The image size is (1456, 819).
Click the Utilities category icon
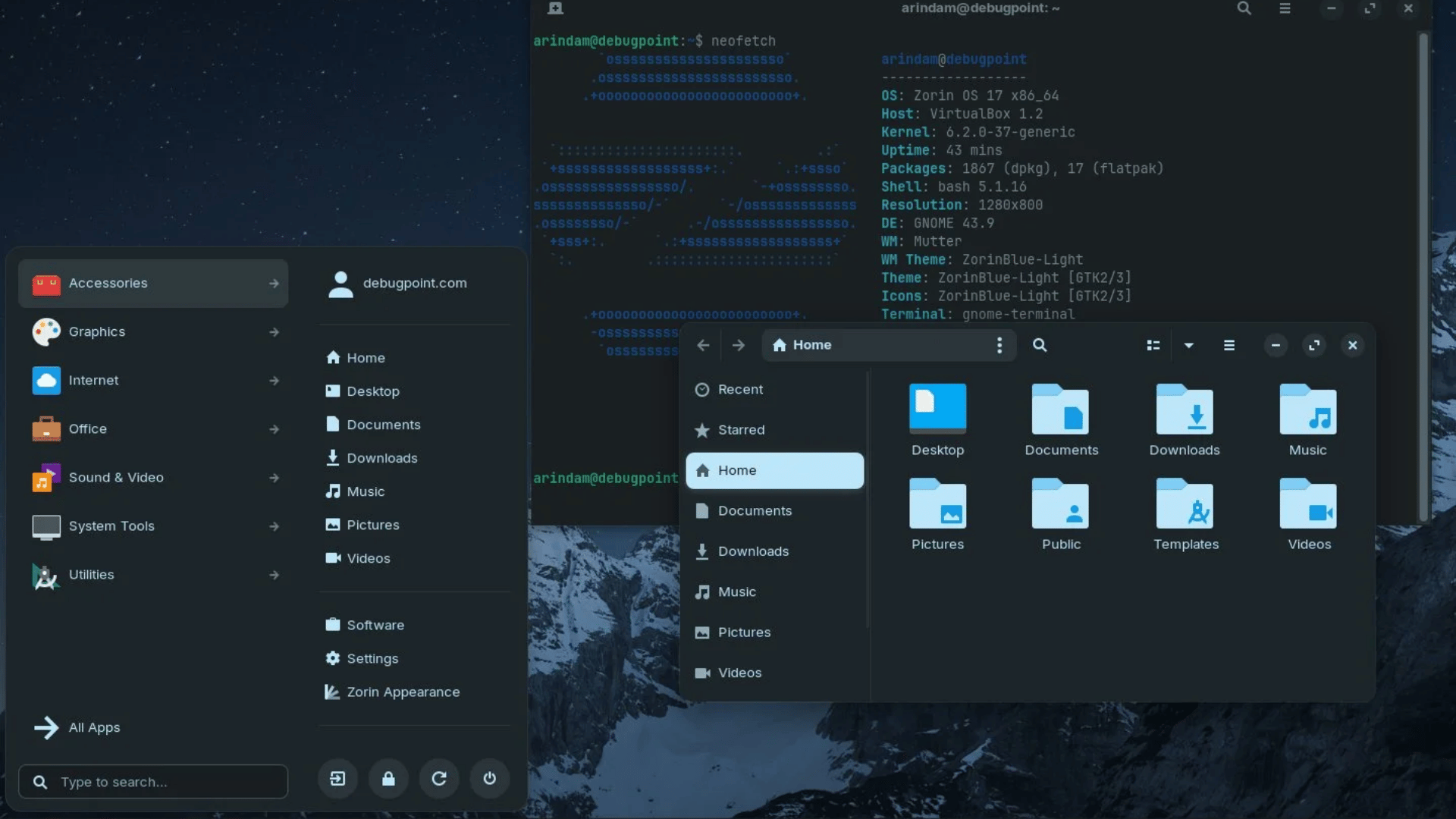45,576
